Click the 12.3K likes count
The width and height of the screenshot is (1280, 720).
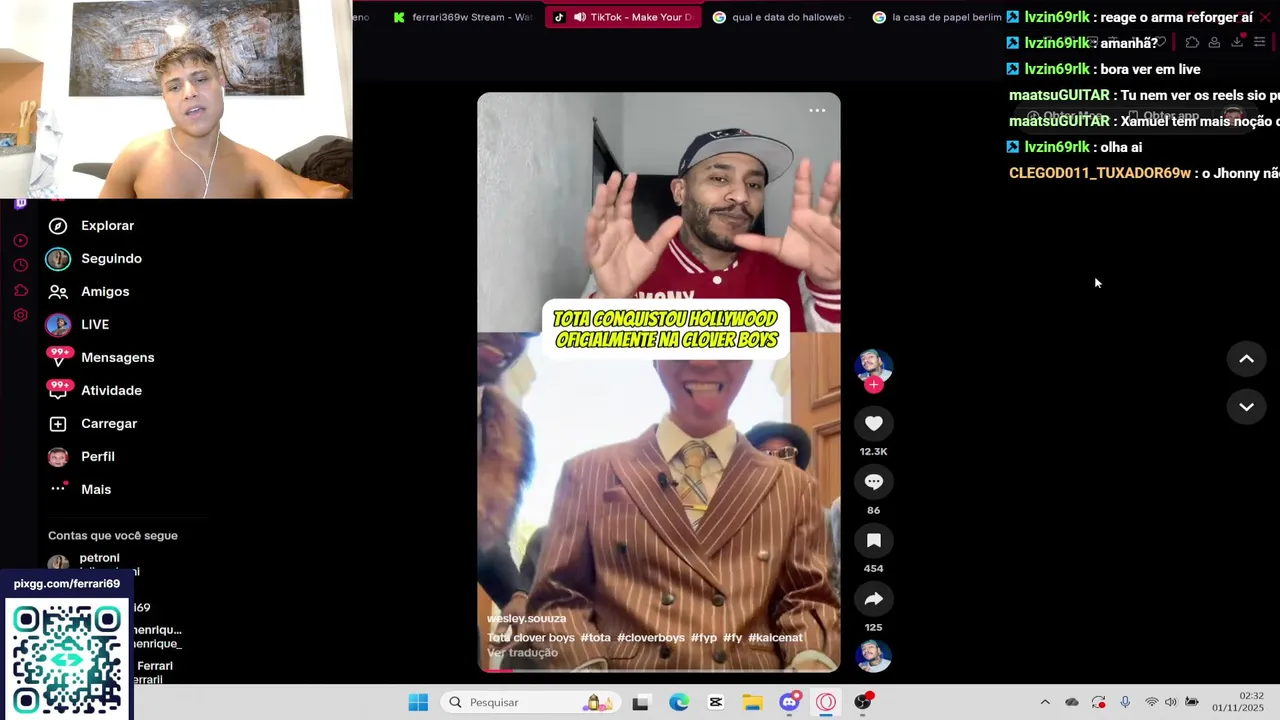[873, 452]
